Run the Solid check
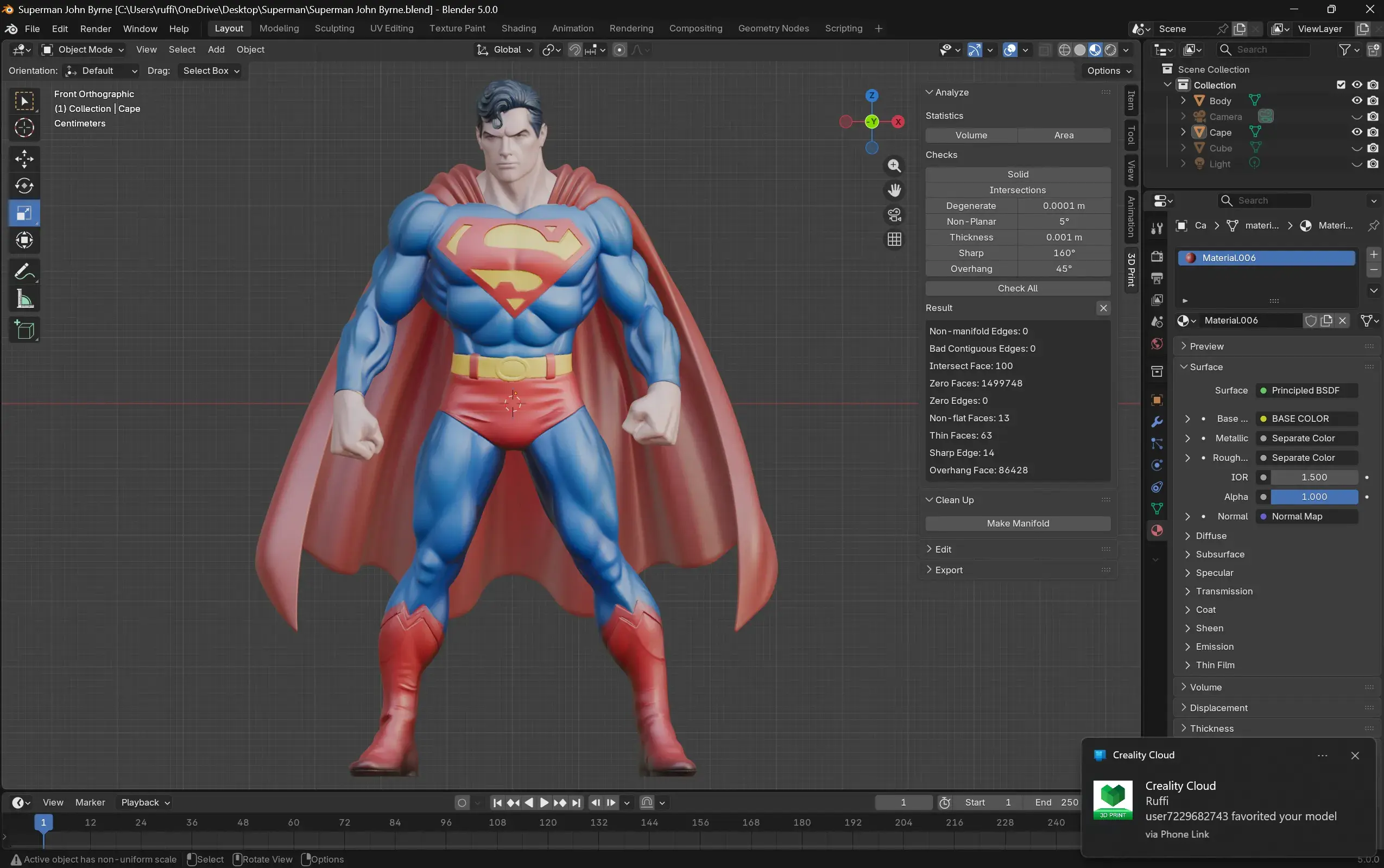 (x=1018, y=174)
